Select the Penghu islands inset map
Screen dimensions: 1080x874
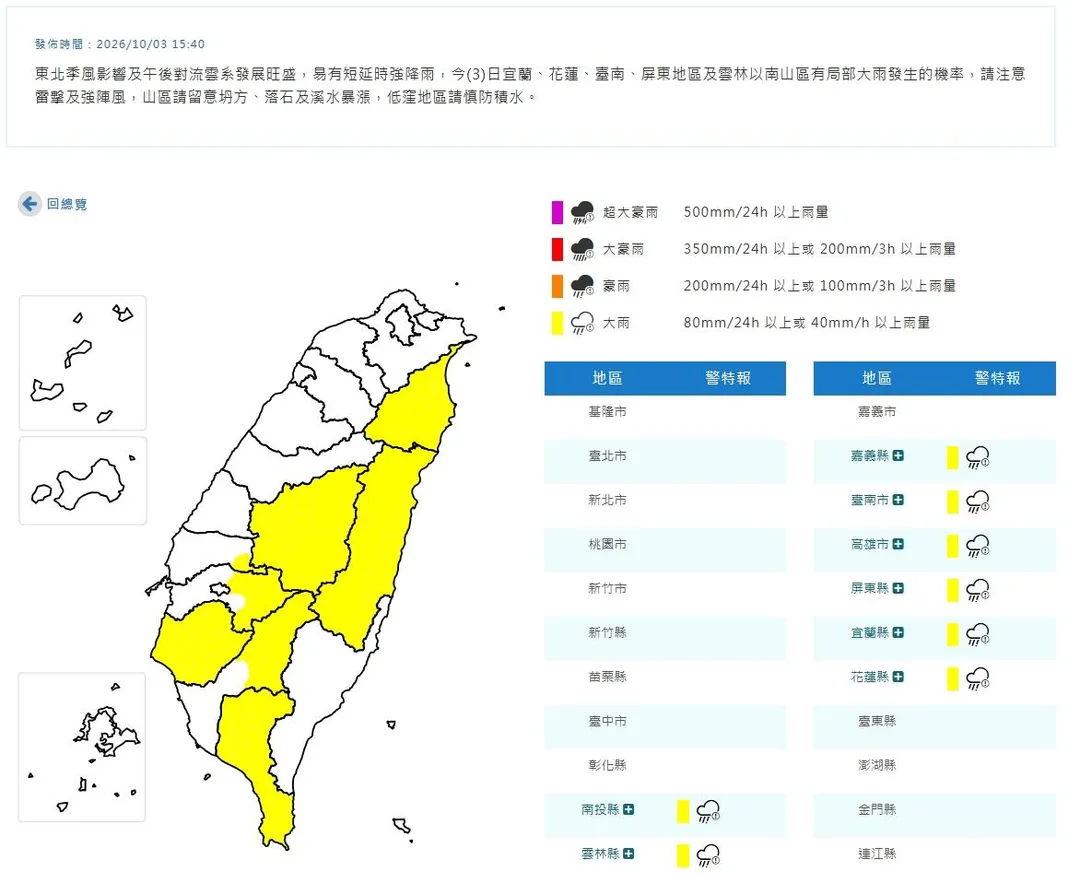[83, 747]
